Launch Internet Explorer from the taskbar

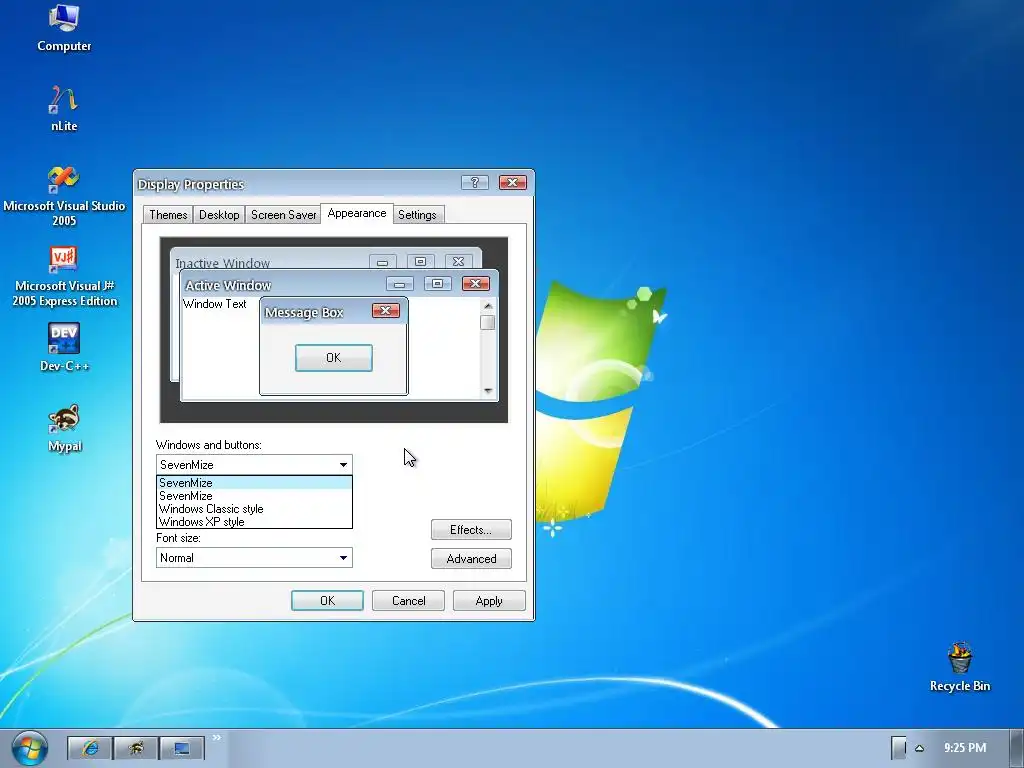pos(89,748)
